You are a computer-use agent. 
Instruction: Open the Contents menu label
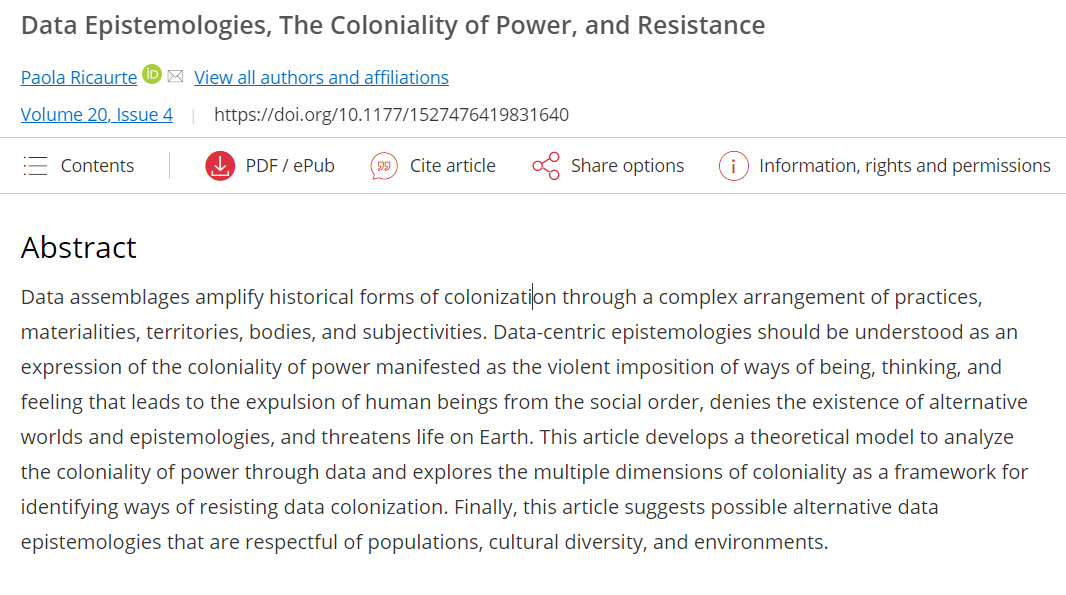[97, 166]
